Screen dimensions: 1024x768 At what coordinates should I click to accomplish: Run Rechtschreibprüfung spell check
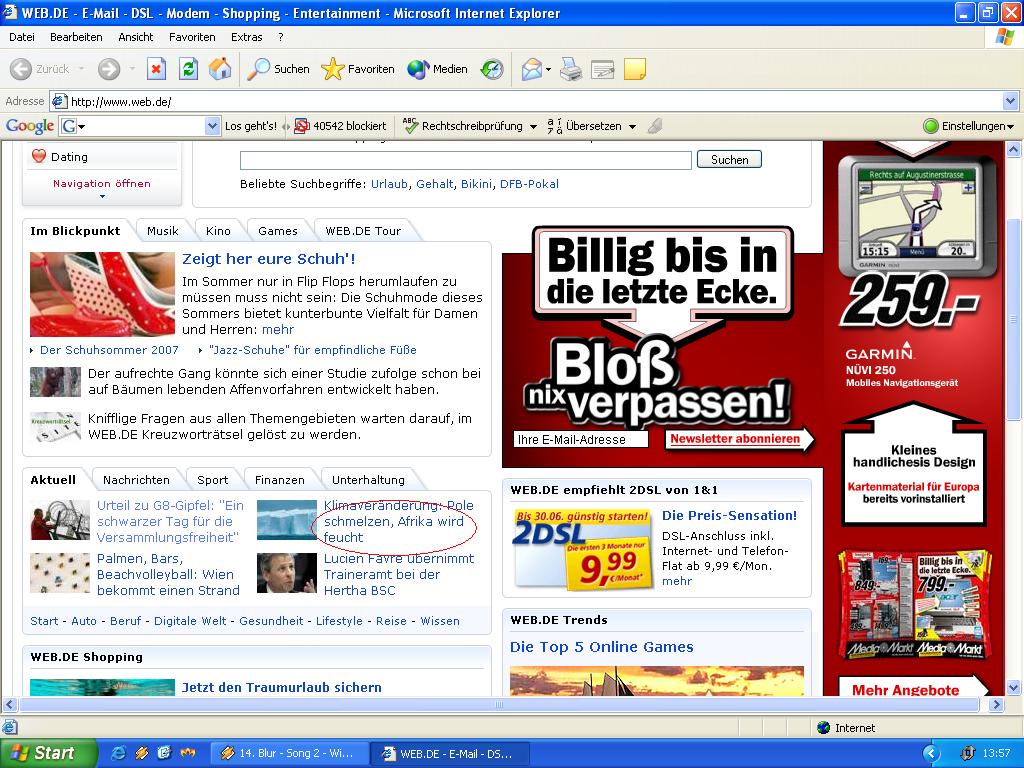tap(463, 126)
